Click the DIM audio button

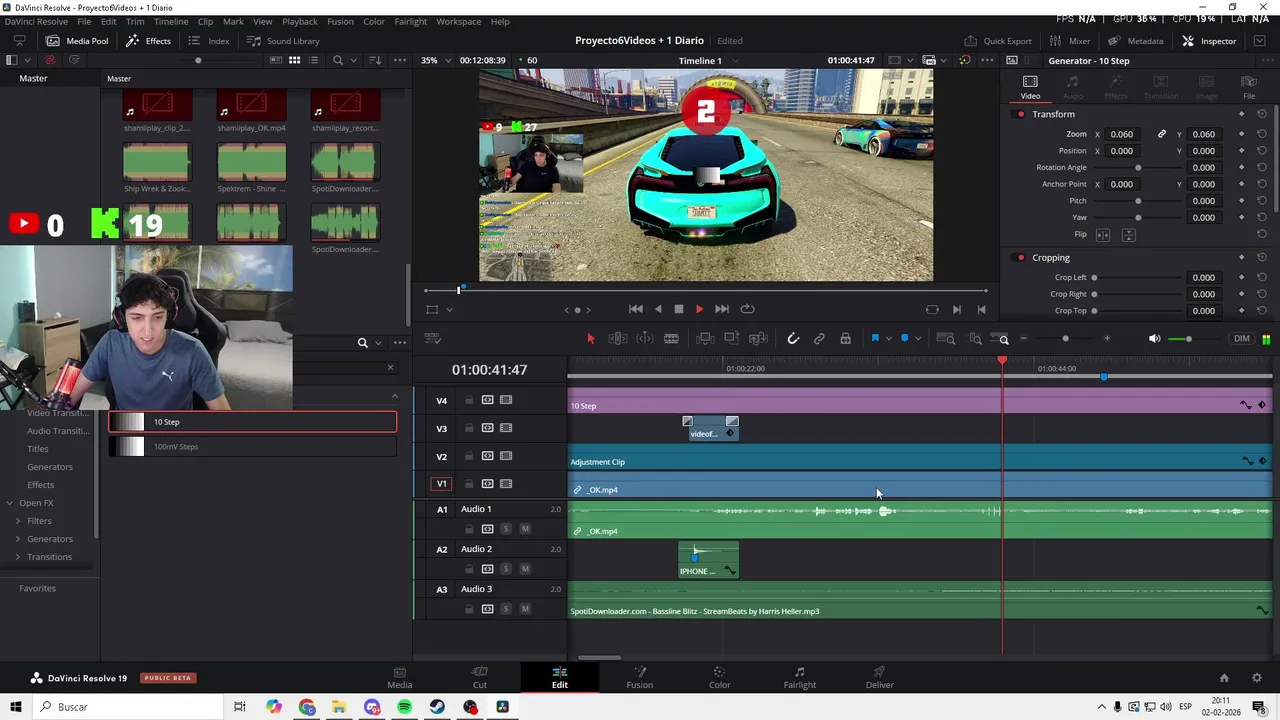[x=1242, y=339]
